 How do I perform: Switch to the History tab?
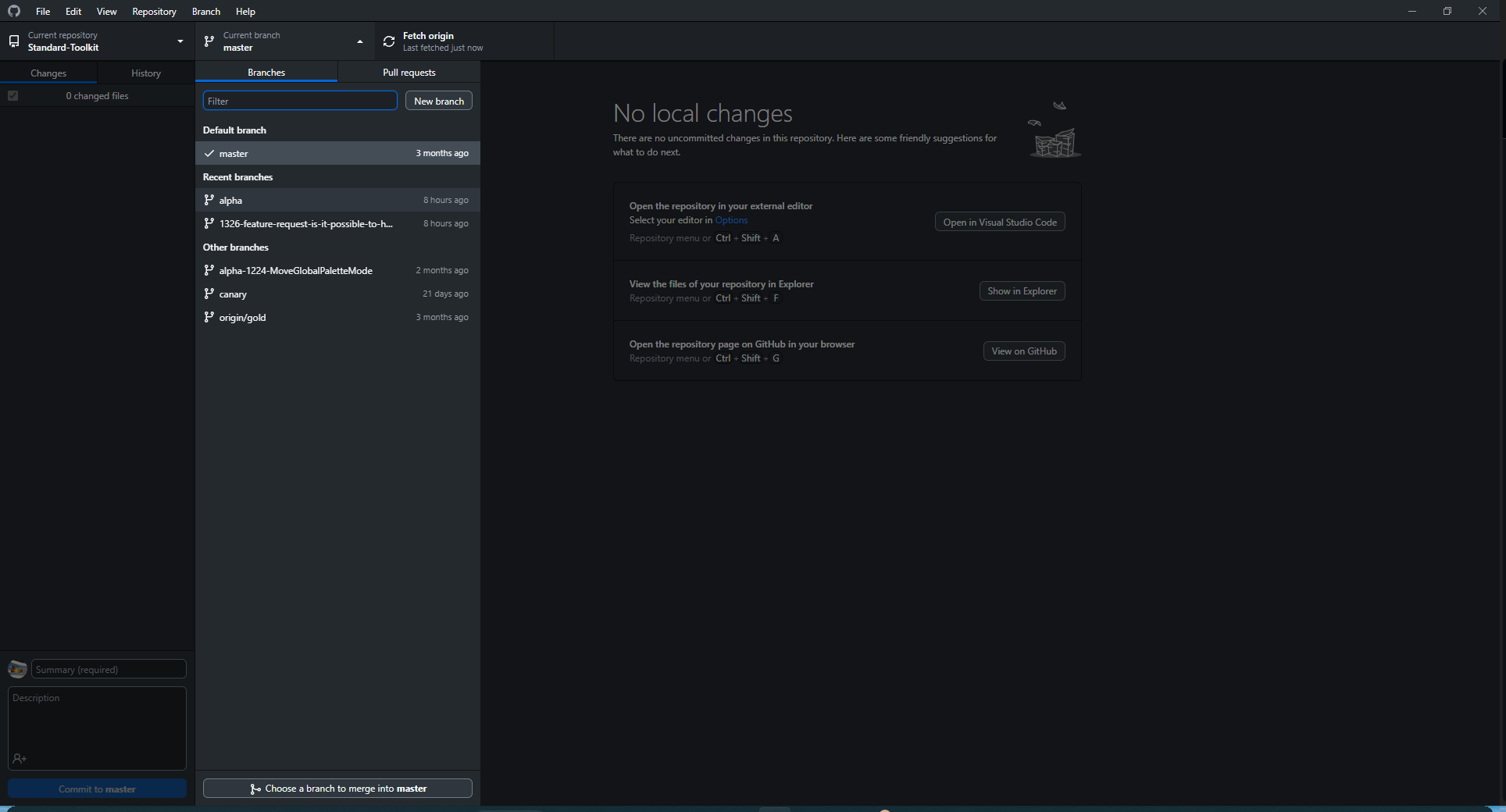click(146, 73)
